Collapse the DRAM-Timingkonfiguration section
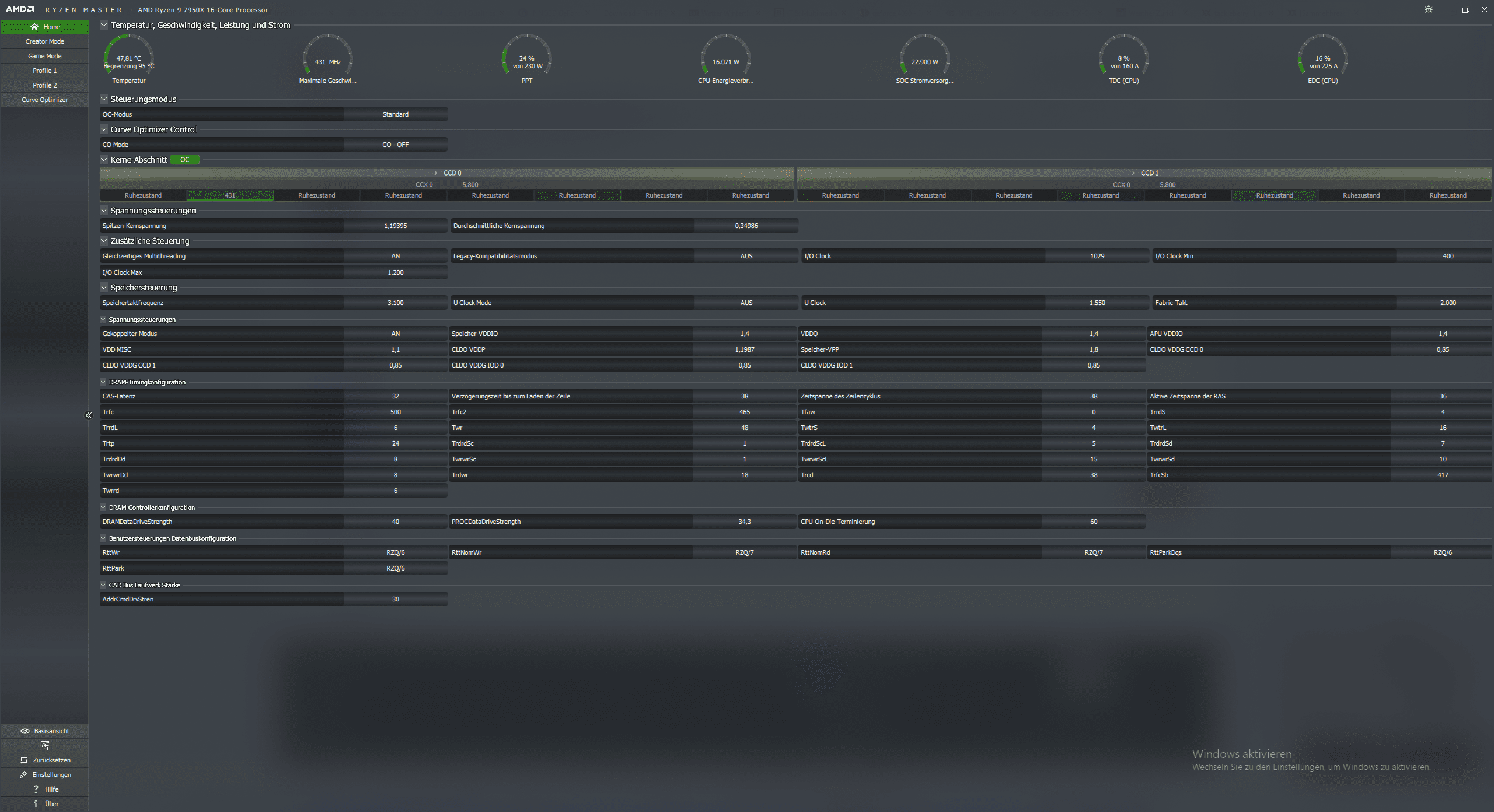 [103, 382]
